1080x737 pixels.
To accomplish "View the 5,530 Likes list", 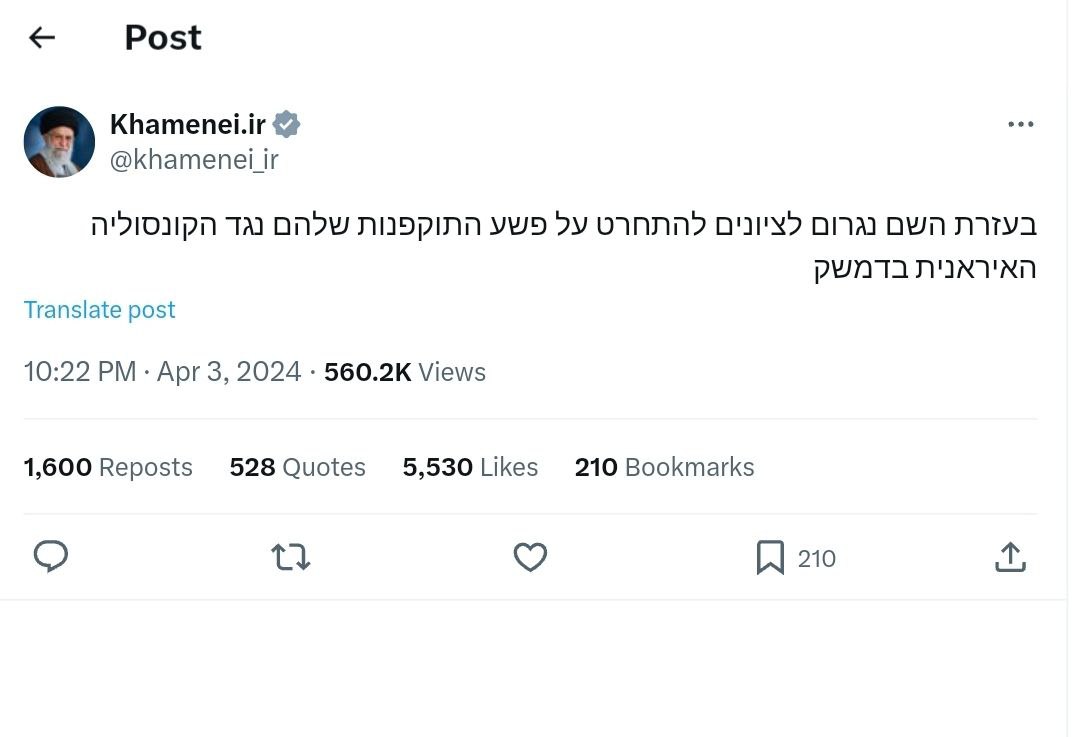I will pos(470,467).
